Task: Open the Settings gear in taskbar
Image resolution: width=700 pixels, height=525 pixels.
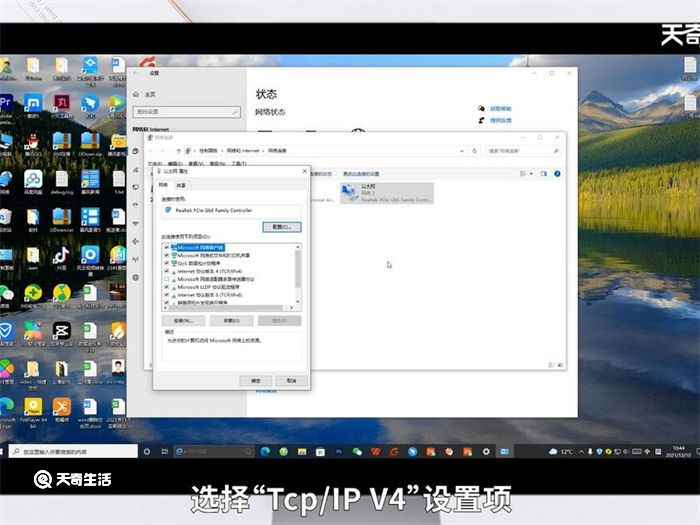Action: tap(486, 452)
